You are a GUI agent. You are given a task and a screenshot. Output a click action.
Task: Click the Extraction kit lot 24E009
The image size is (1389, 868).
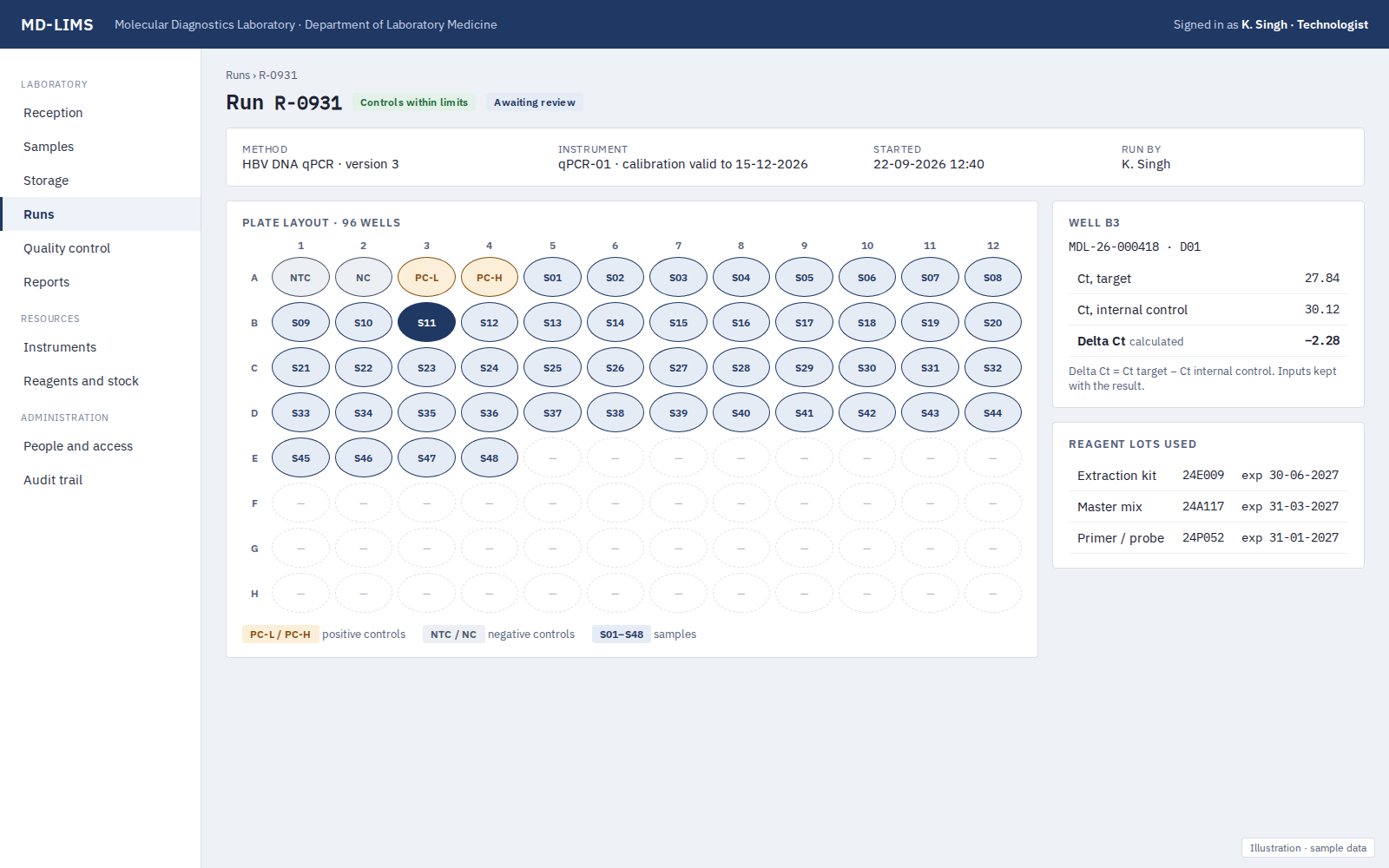coord(1203,476)
